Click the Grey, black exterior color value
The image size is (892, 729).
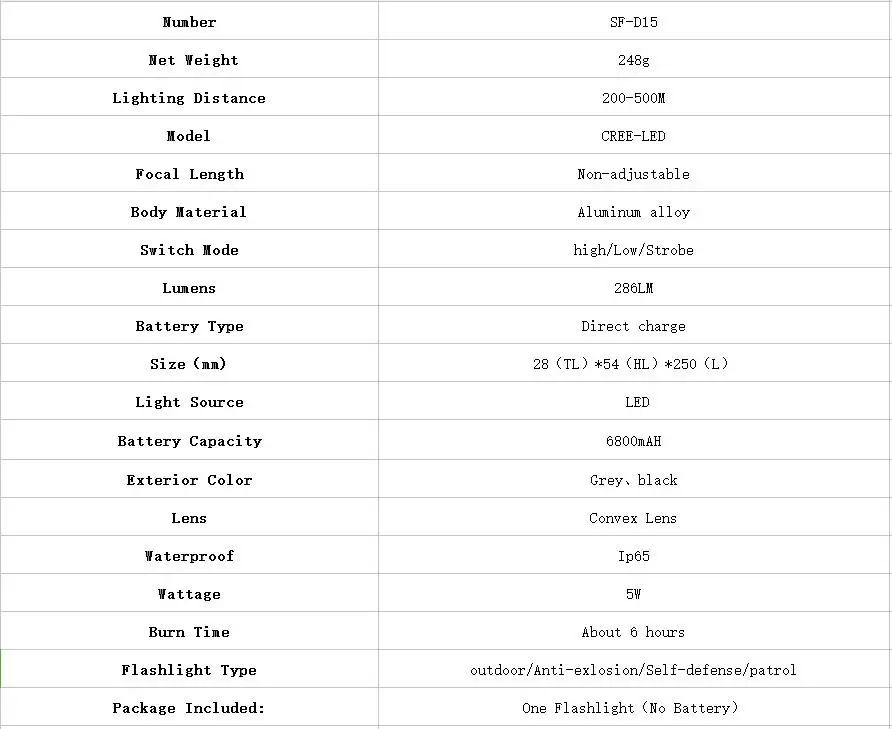pyautogui.click(x=634, y=480)
